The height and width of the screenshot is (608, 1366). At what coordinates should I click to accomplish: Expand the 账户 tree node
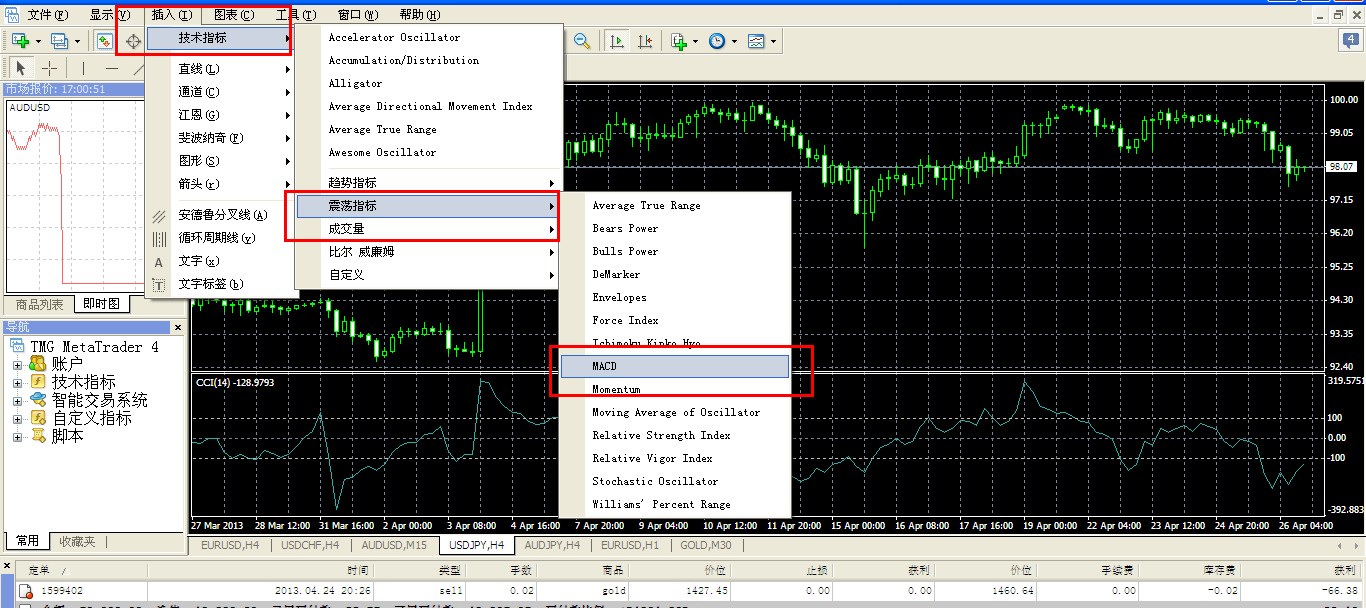pyautogui.click(x=17, y=364)
